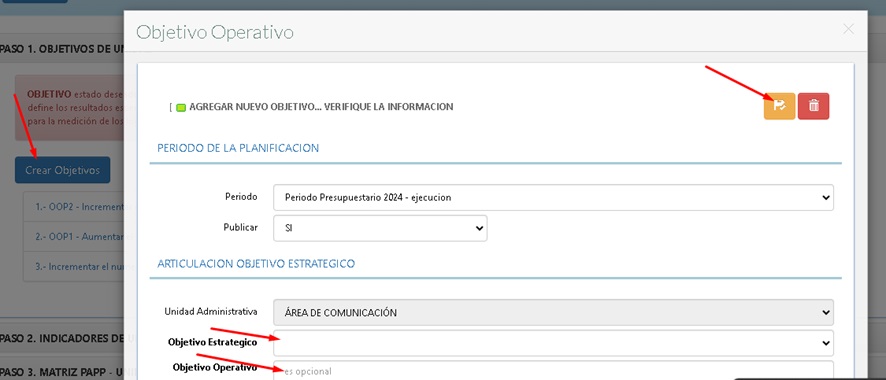Select the '1.- OOP2 - Incrementar' objective row
This screenshot has width=886, height=380.
(74, 207)
